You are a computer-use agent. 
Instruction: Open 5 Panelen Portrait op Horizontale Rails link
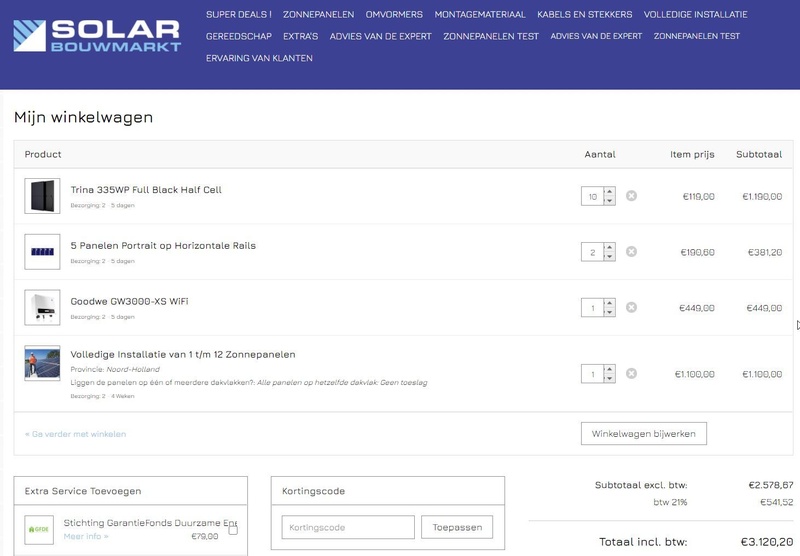pos(163,245)
